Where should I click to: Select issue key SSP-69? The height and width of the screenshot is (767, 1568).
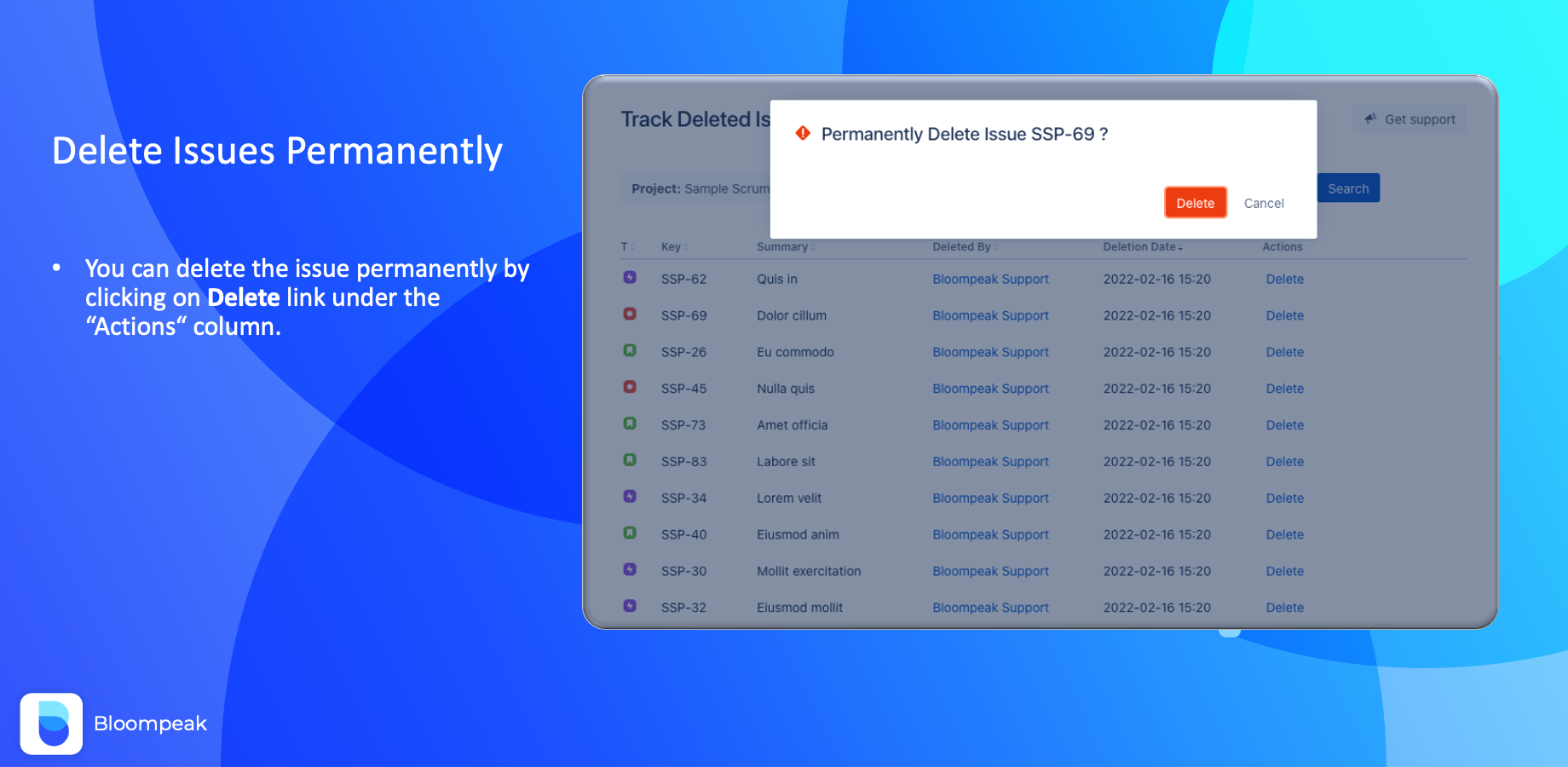(x=683, y=315)
